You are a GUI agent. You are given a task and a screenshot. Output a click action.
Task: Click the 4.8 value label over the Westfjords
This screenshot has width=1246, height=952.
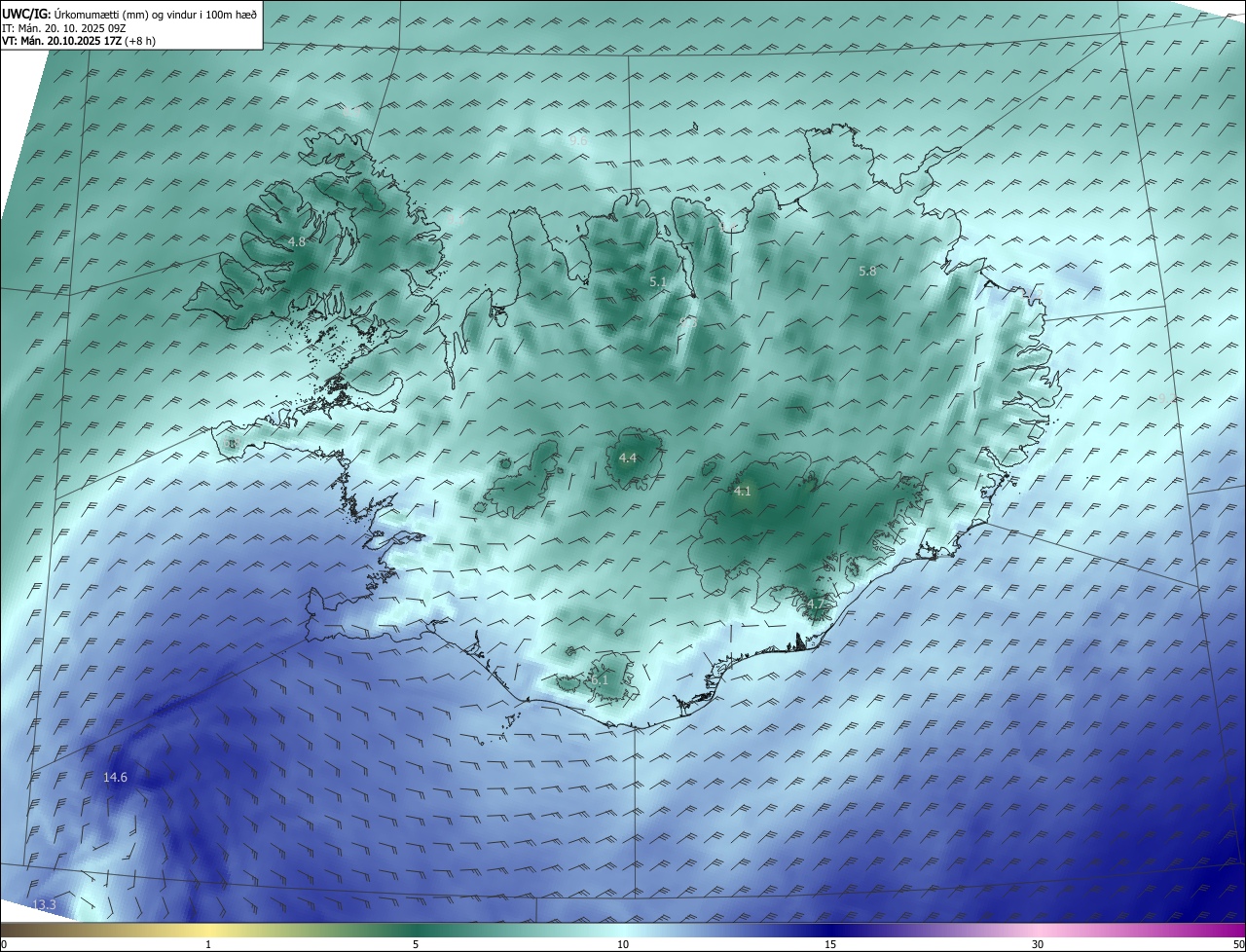point(297,241)
